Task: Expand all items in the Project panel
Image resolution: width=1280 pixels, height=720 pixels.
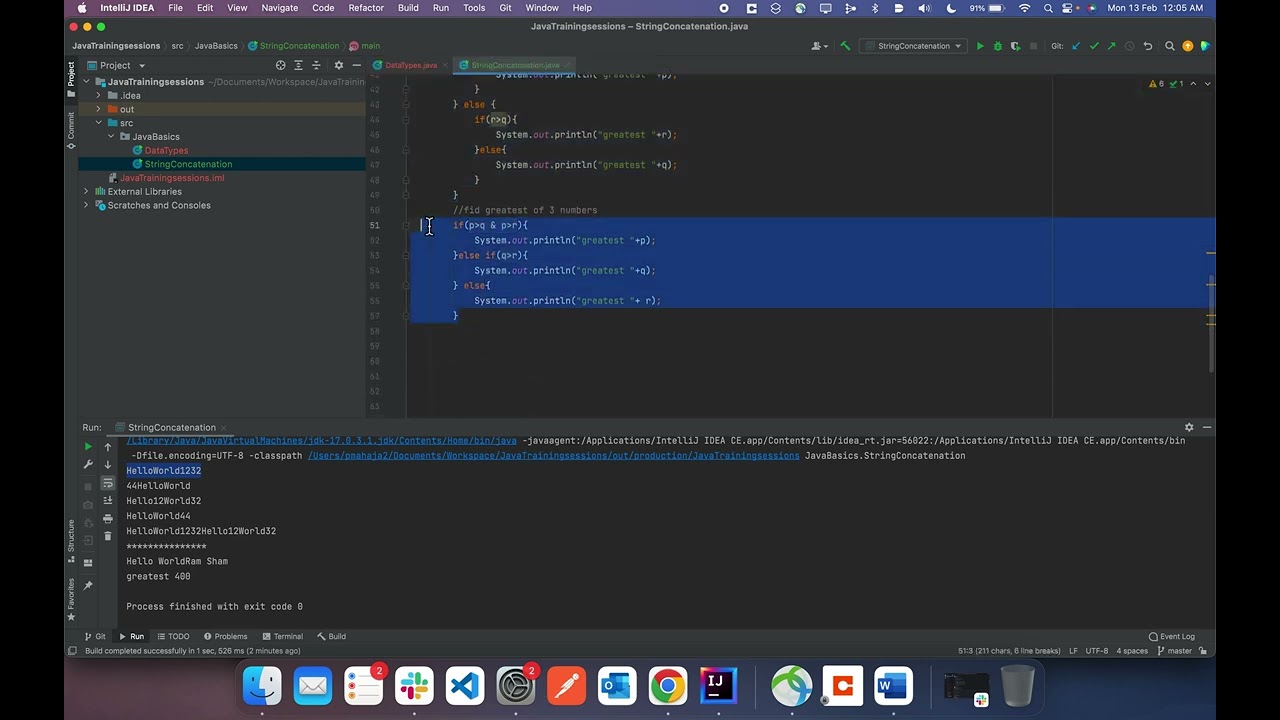Action: click(298, 65)
